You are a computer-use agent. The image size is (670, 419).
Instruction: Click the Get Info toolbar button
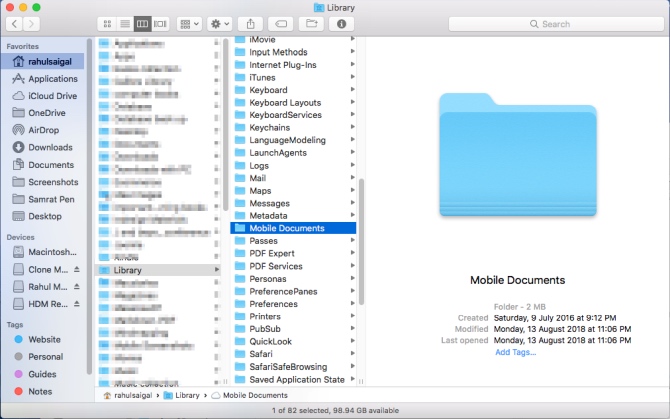343,23
